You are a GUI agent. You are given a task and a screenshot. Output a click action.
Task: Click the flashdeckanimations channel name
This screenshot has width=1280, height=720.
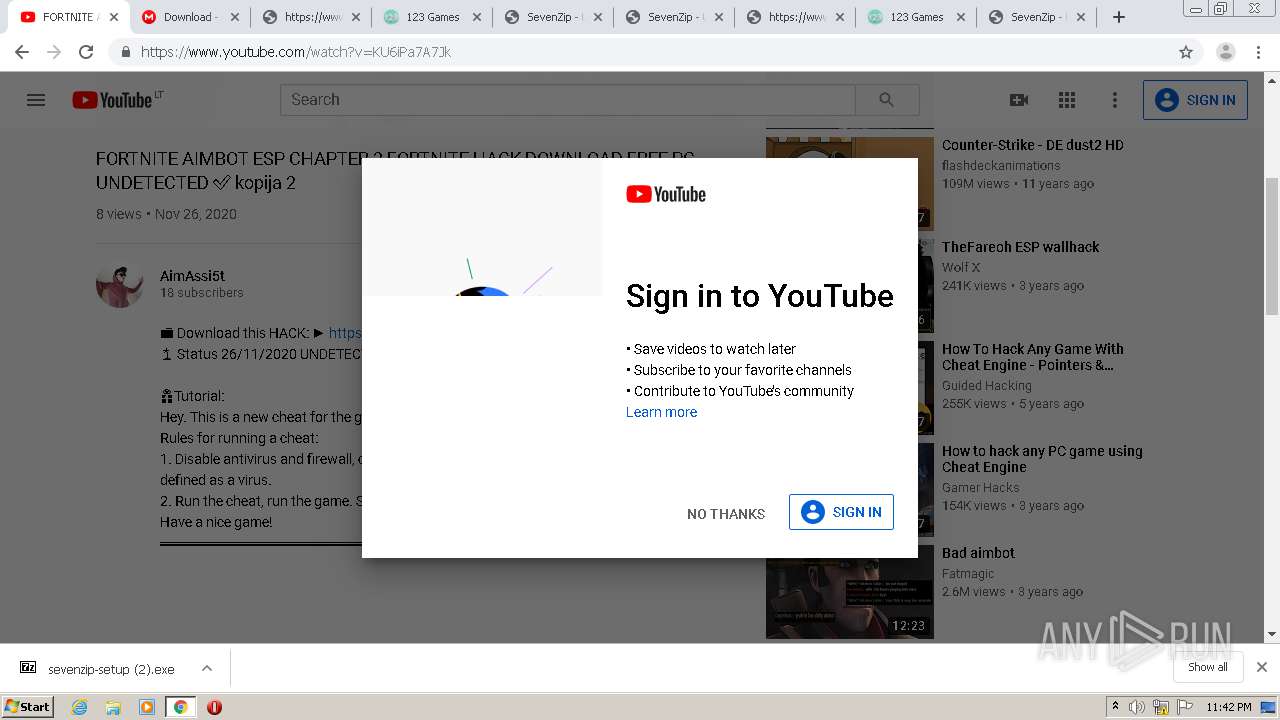(x=1001, y=166)
